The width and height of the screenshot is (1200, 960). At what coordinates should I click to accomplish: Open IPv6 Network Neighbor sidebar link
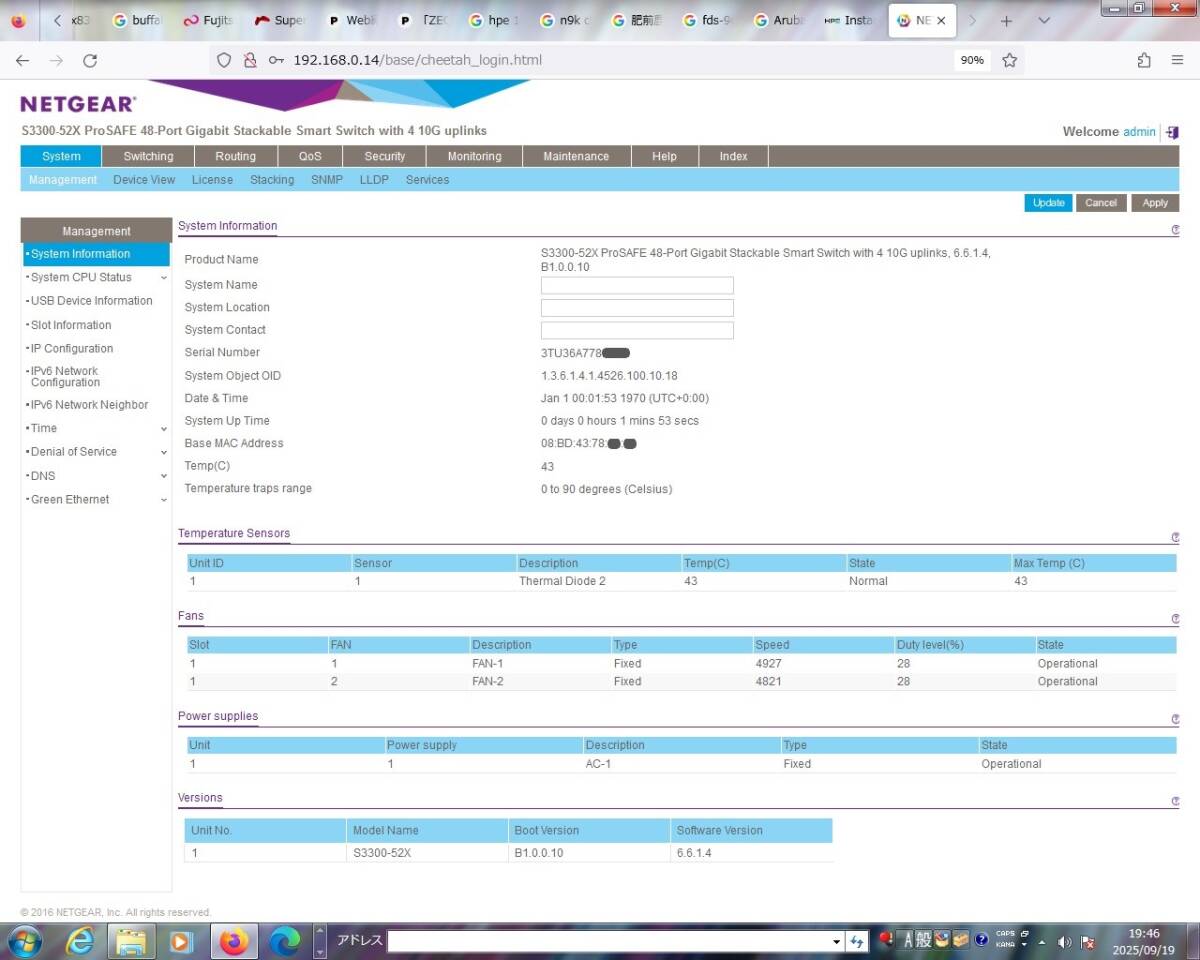[x=89, y=405]
